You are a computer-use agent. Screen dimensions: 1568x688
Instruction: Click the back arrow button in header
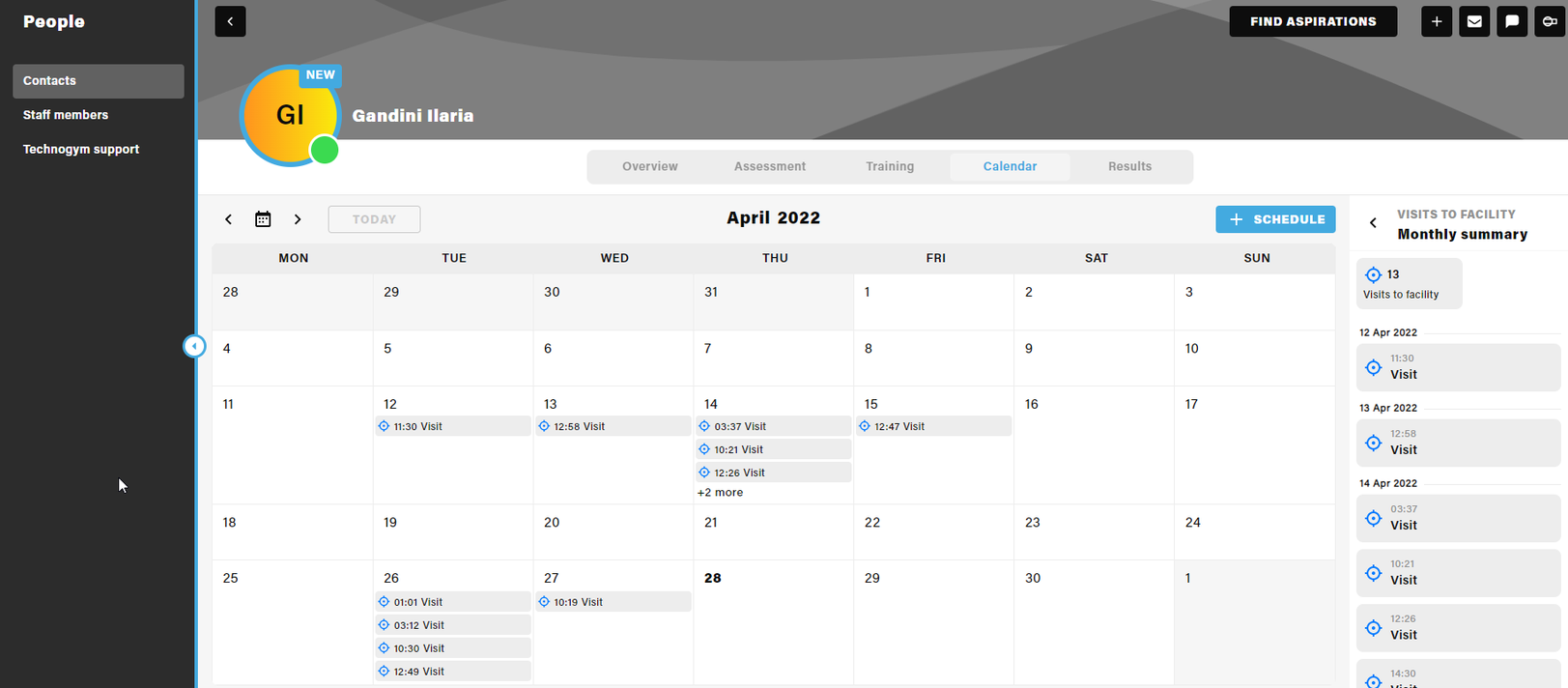230,21
